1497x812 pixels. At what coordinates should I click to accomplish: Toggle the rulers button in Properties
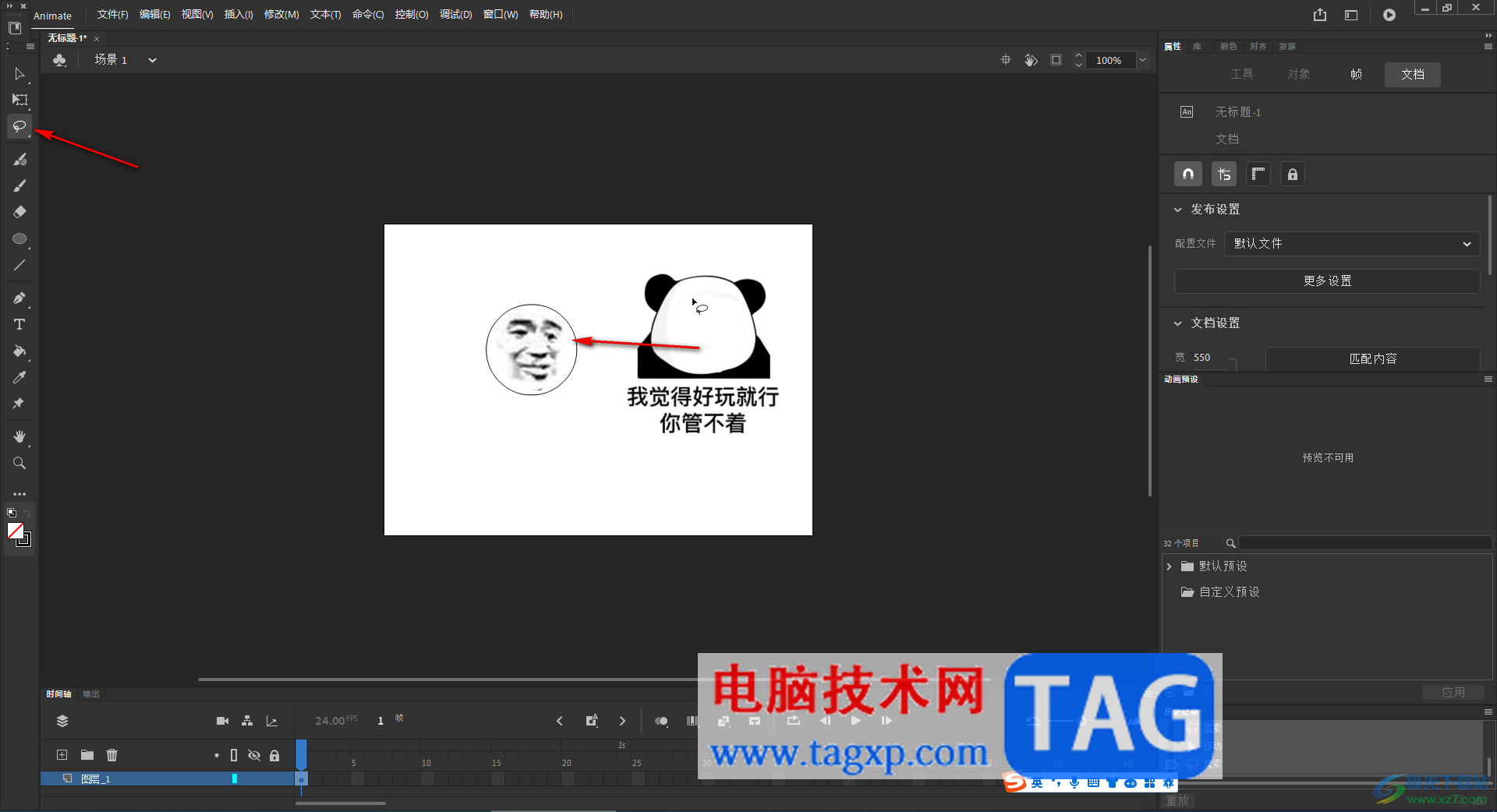(1258, 175)
